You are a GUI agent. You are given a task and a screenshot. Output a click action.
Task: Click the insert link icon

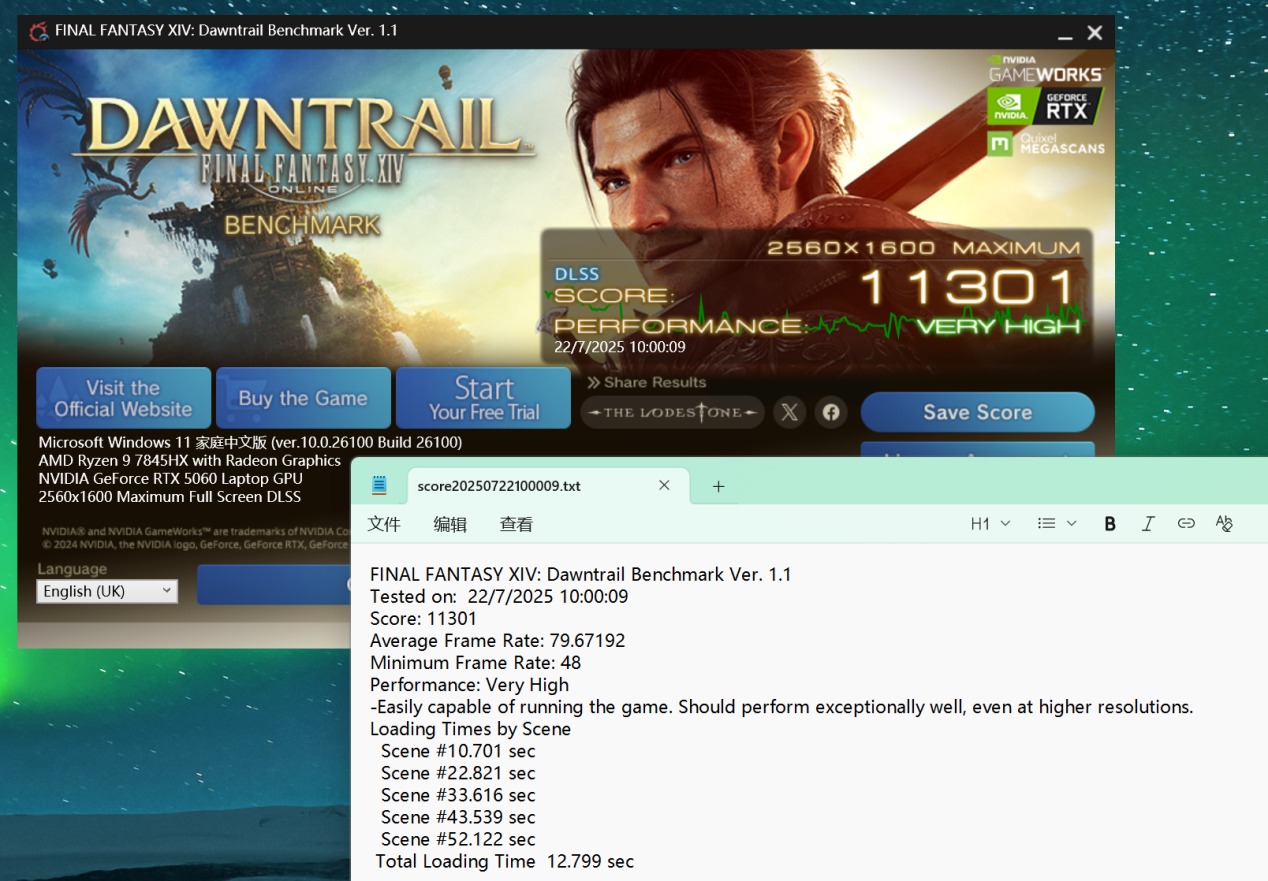pyautogui.click(x=1186, y=523)
